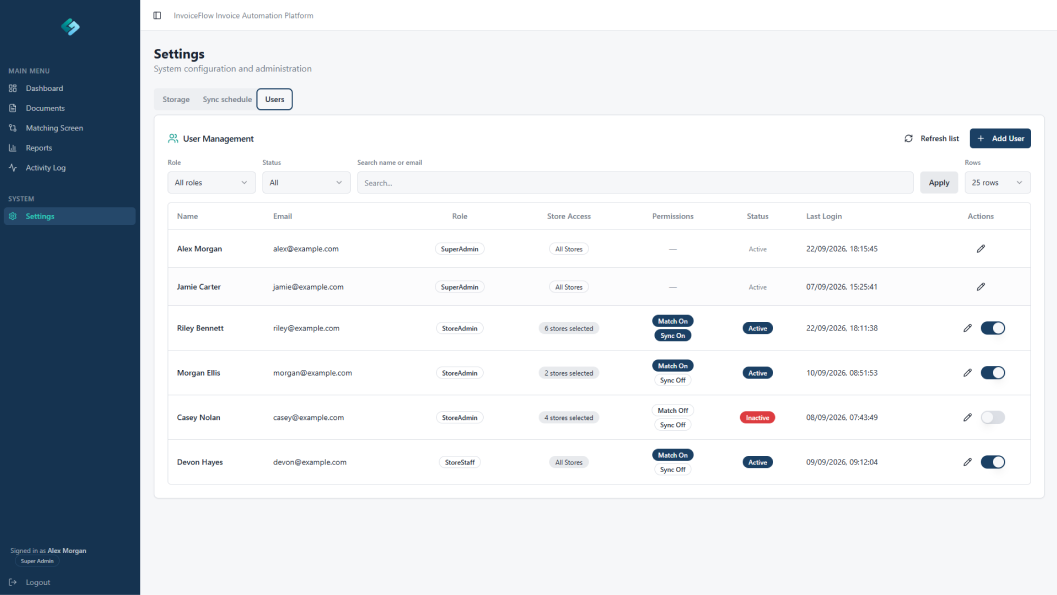Viewport: 1057px width, 595px height.
Task: Click the Super Admin badge under signed-in user
Action: pos(37,561)
